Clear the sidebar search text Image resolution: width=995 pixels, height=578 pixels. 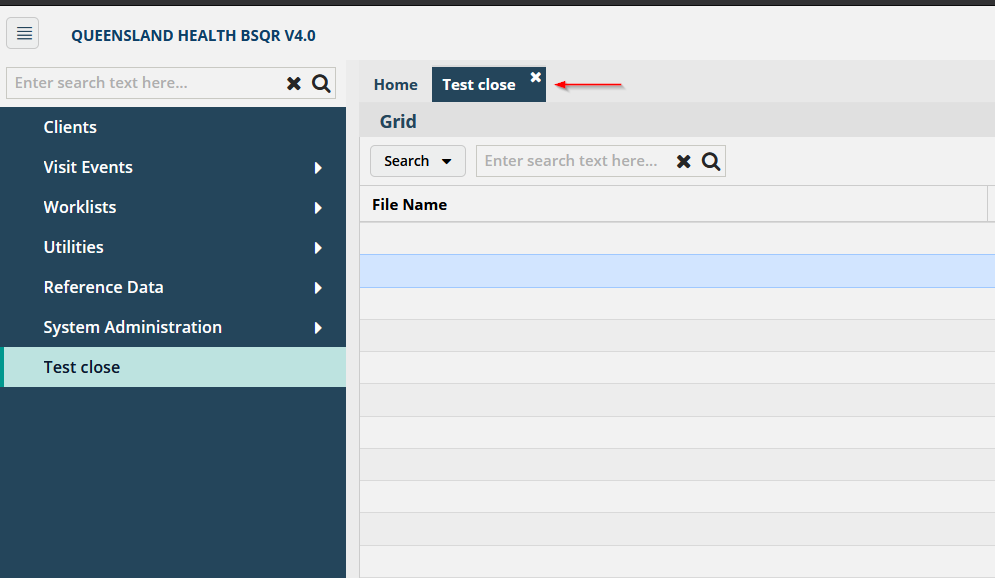(x=294, y=84)
